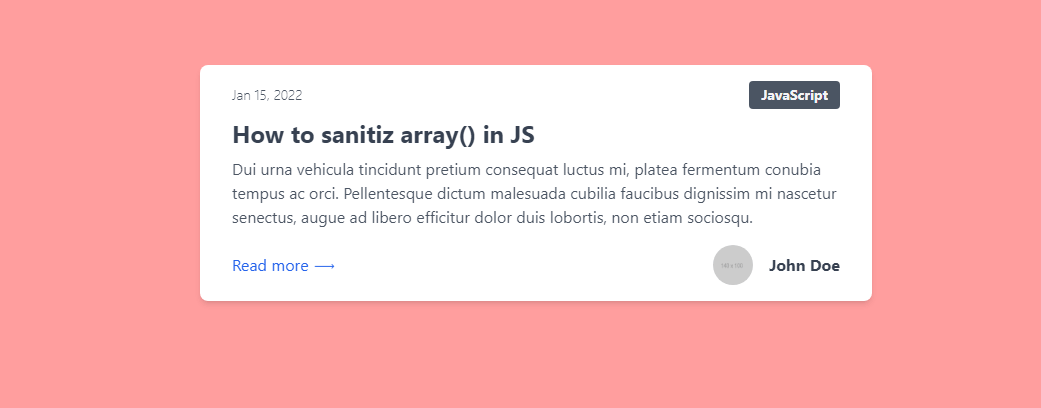
Task: Click the date Jan 15, 2022
Action: click(x=267, y=96)
